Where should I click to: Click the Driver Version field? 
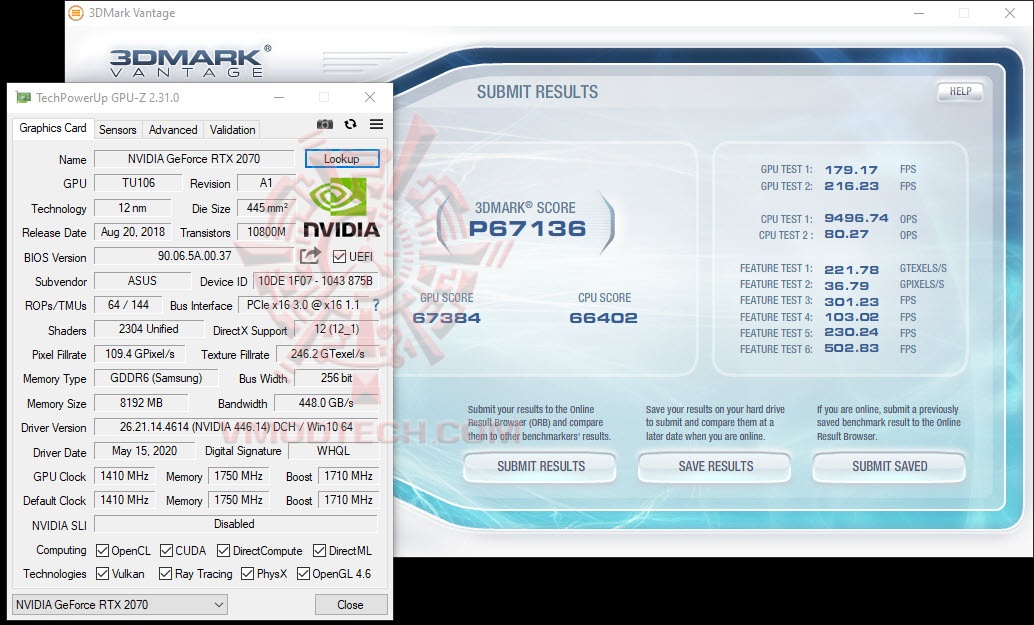236,427
